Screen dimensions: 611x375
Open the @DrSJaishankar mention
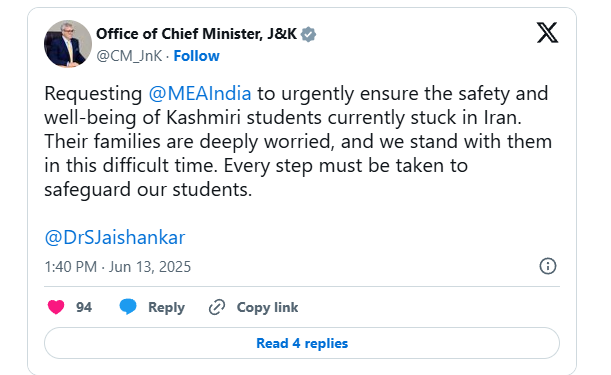point(115,237)
